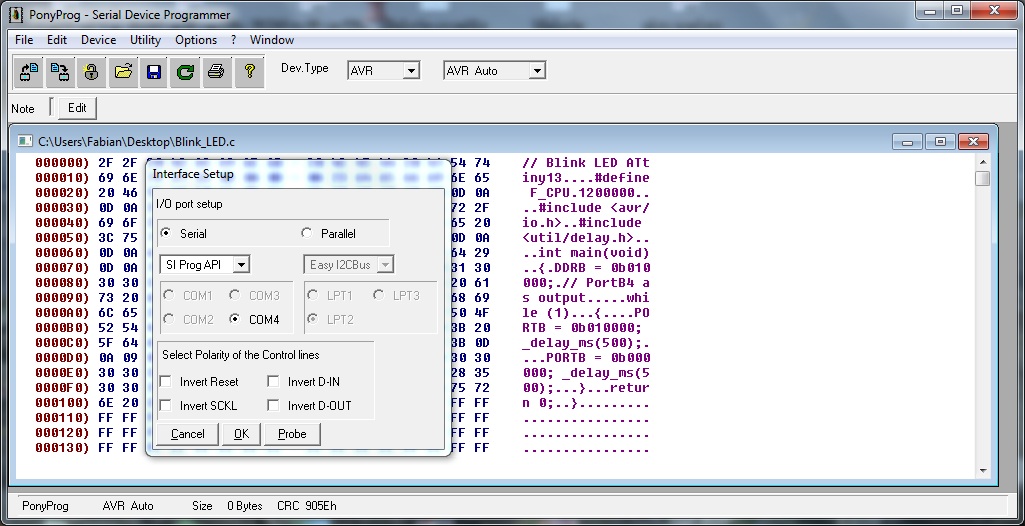Select the LPT2 radio button
Image resolution: width=1025 pixels, height=526 pixels.
point(313,320)
